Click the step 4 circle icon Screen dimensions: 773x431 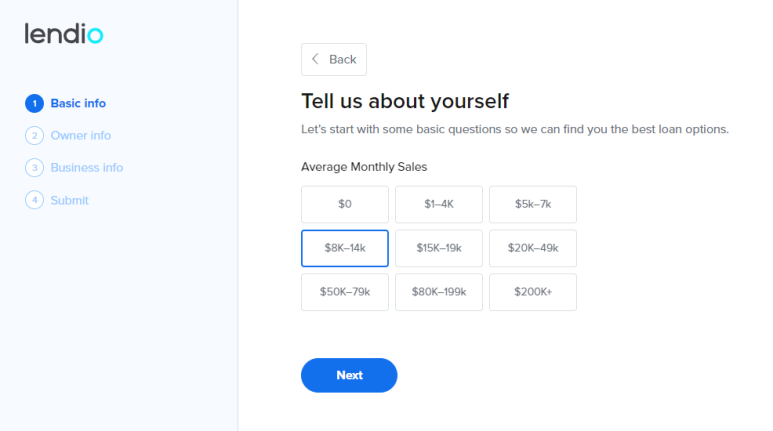pos(35,200)
